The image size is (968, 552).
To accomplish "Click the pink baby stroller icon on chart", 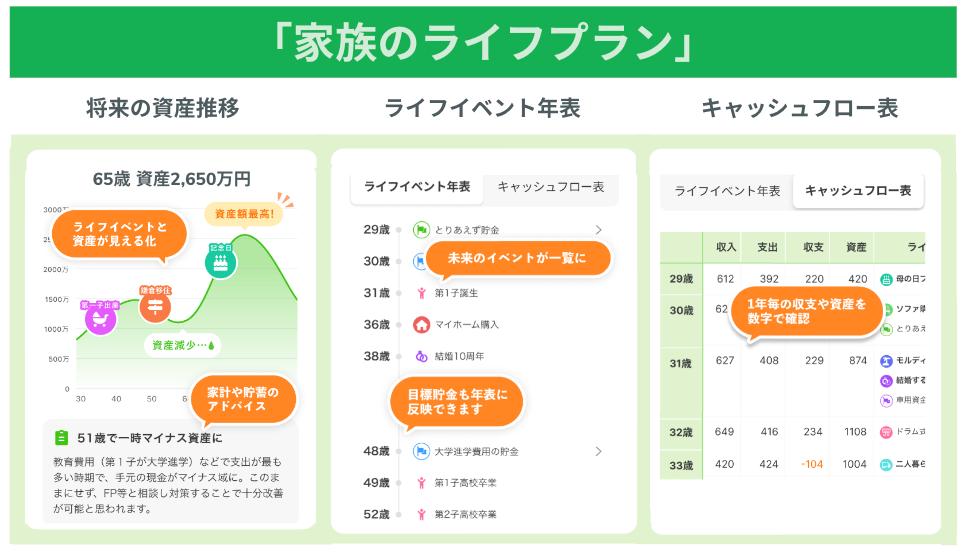I will coord(101,319).
